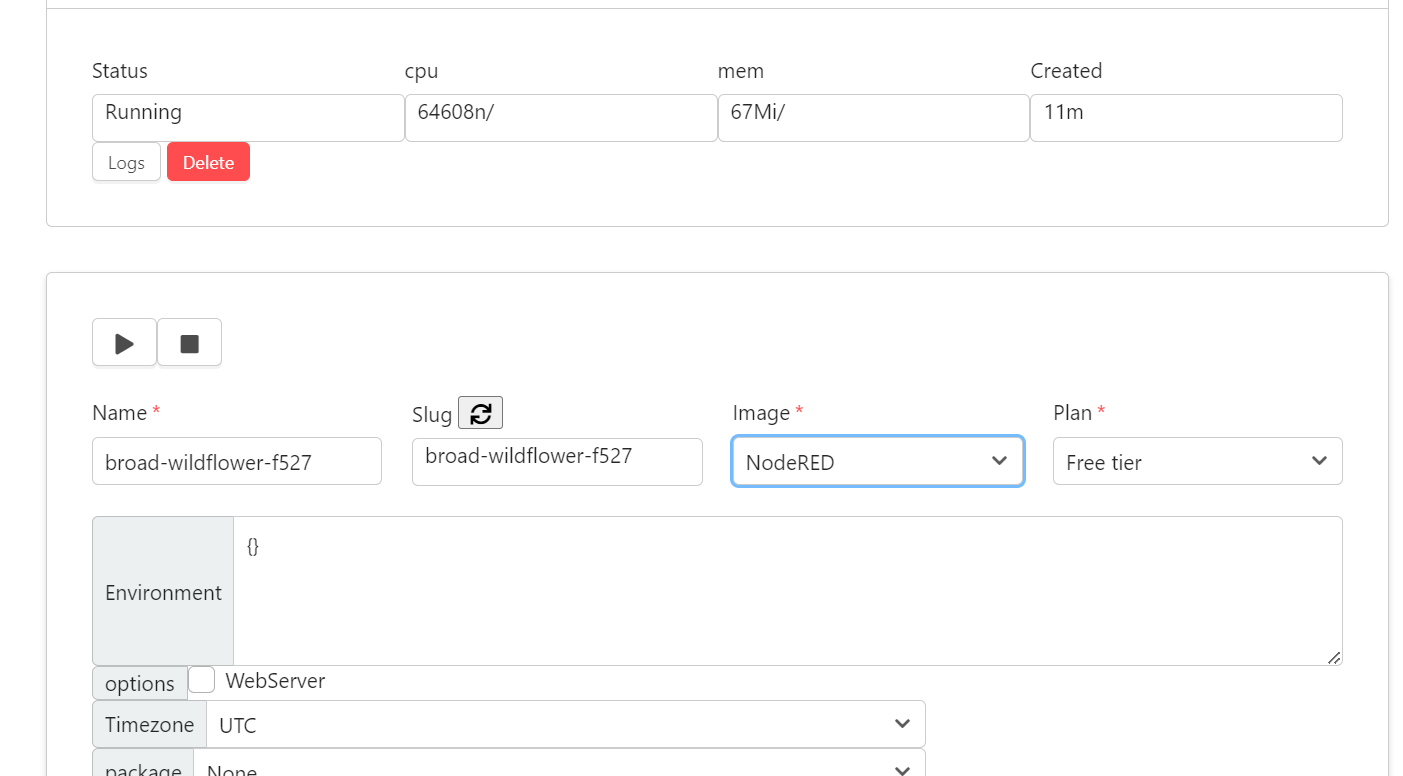
Task: Click the red Delete button
Action: tap(208, 162)
